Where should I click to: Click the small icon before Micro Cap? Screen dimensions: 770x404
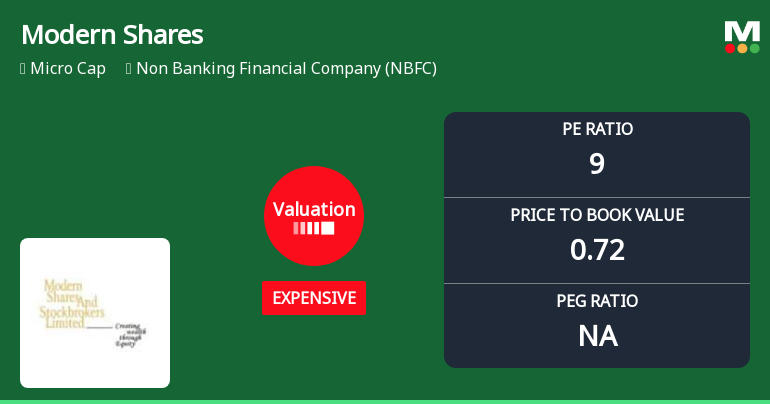22,69
